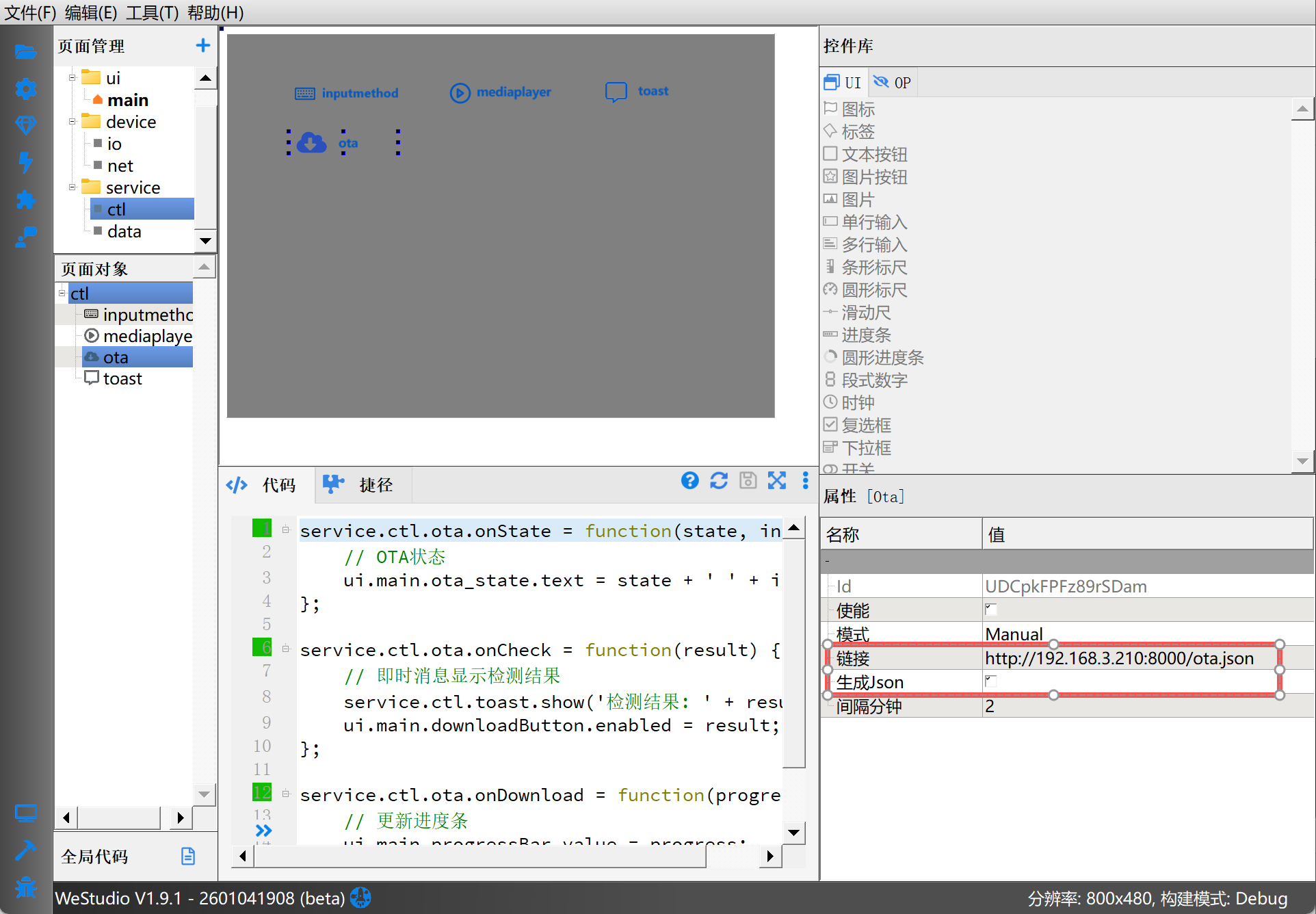Click the refresh code icon
This screenshot has height=914, width=1316.
point(719,481)
